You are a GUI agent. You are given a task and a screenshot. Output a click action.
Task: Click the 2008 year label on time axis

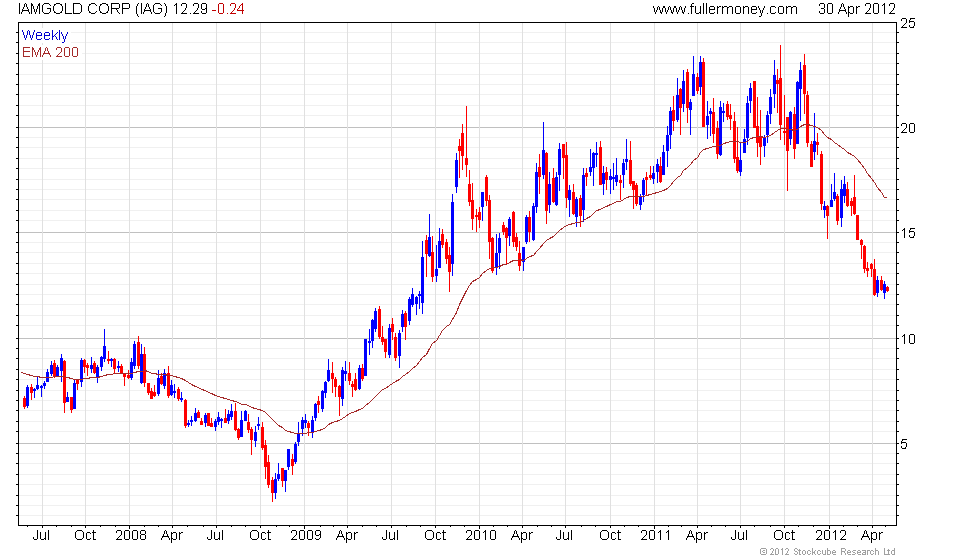click(131, 536)
